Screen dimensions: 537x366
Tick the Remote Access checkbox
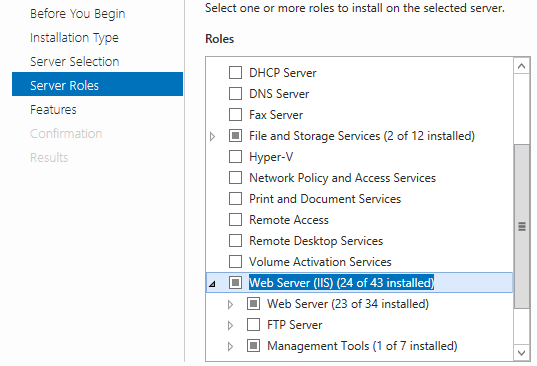(235, 219)
